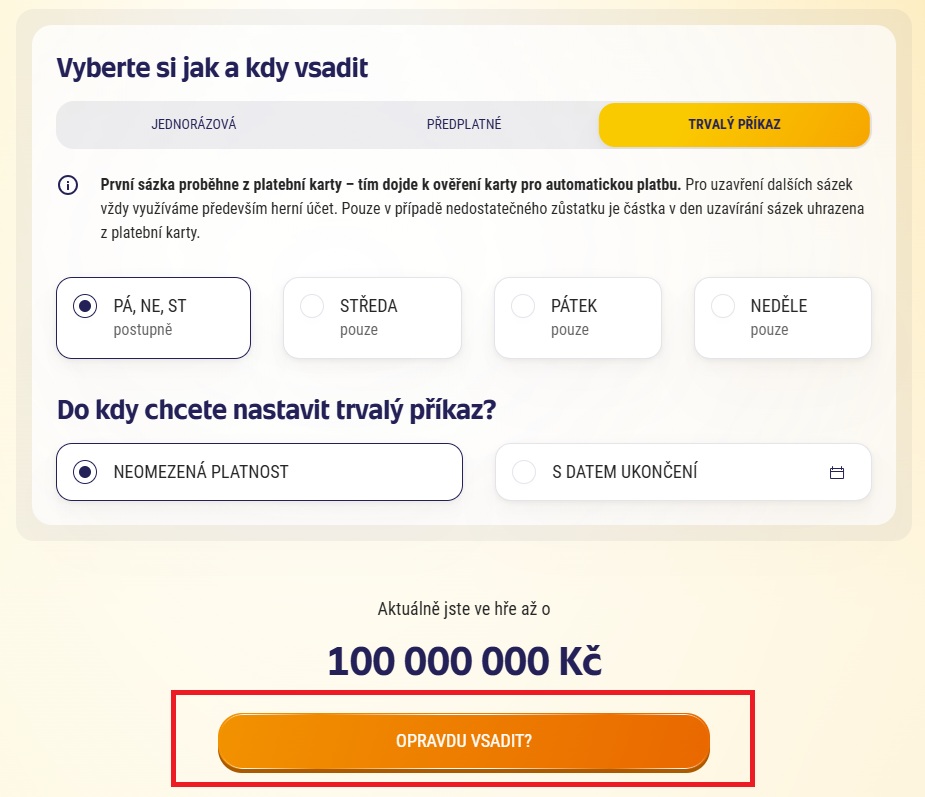The image size is (925, 797).
Task: Click the 100 000 000 Kč jackpot amount
Action: click(x=465, y=661)
